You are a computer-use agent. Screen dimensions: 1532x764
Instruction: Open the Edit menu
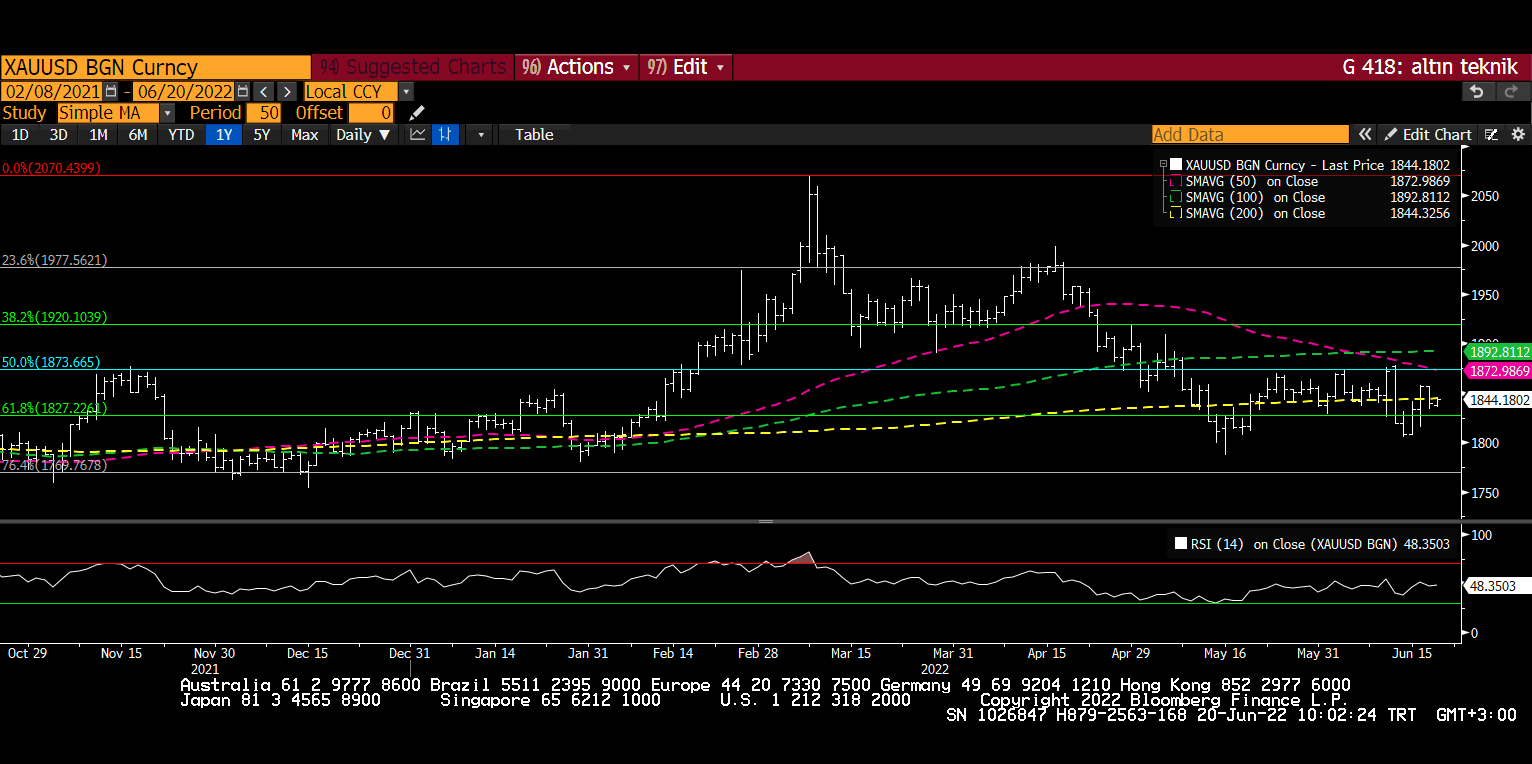coord(687,67)
